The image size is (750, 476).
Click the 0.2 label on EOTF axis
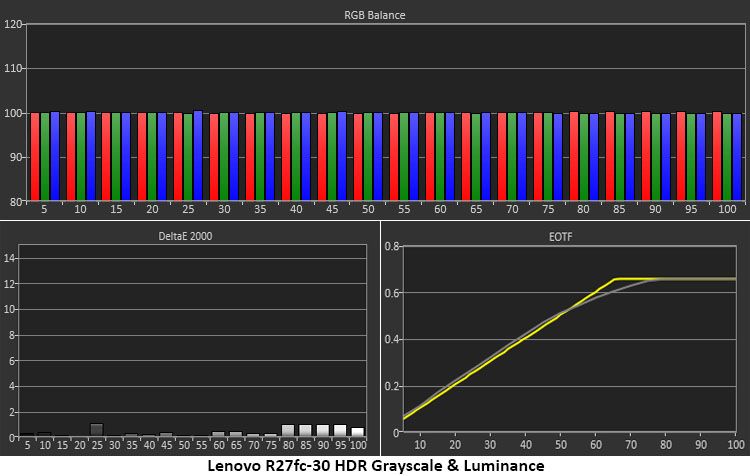click(x=392, y=386)
